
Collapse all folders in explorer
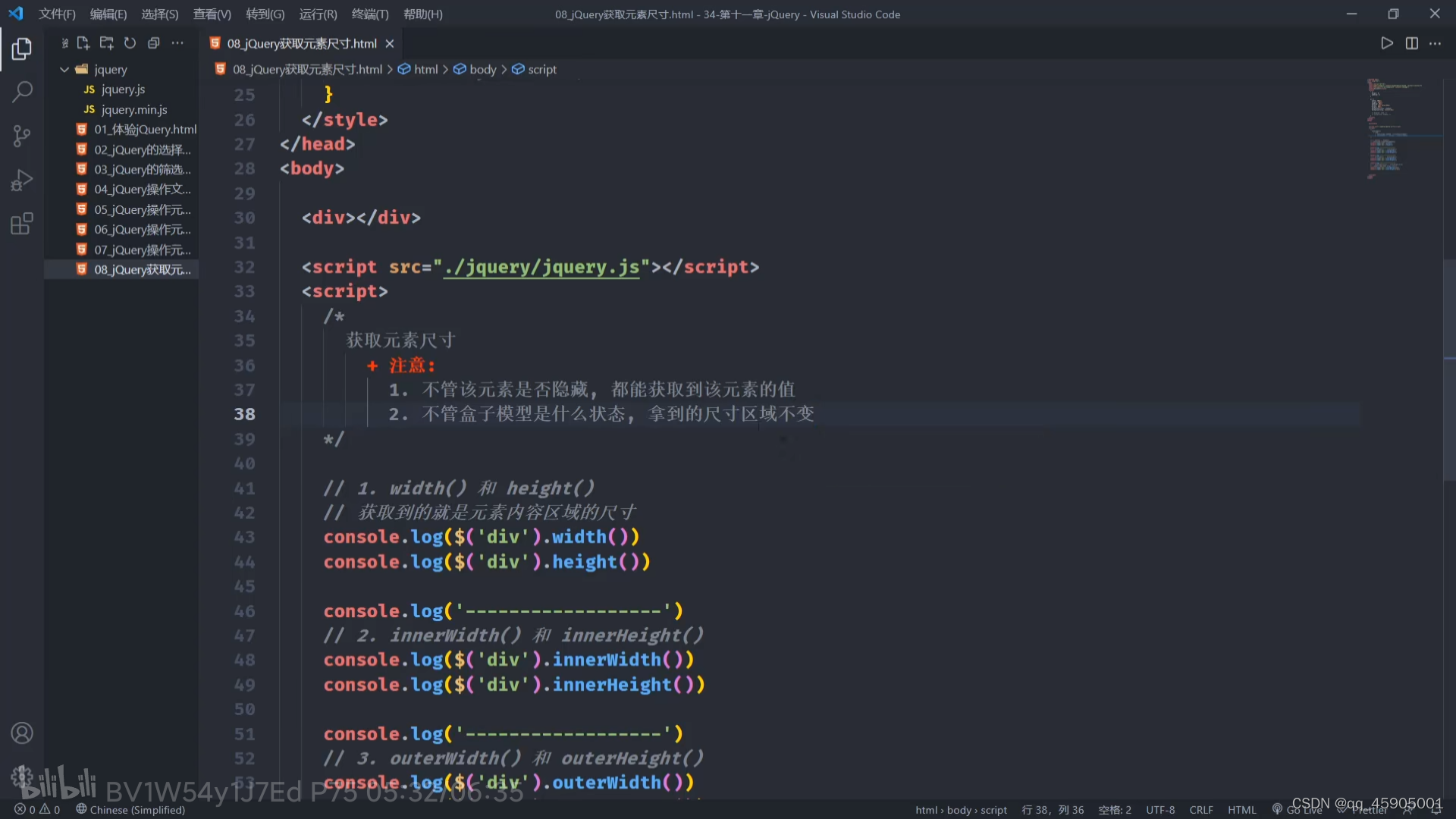(153, 43)
